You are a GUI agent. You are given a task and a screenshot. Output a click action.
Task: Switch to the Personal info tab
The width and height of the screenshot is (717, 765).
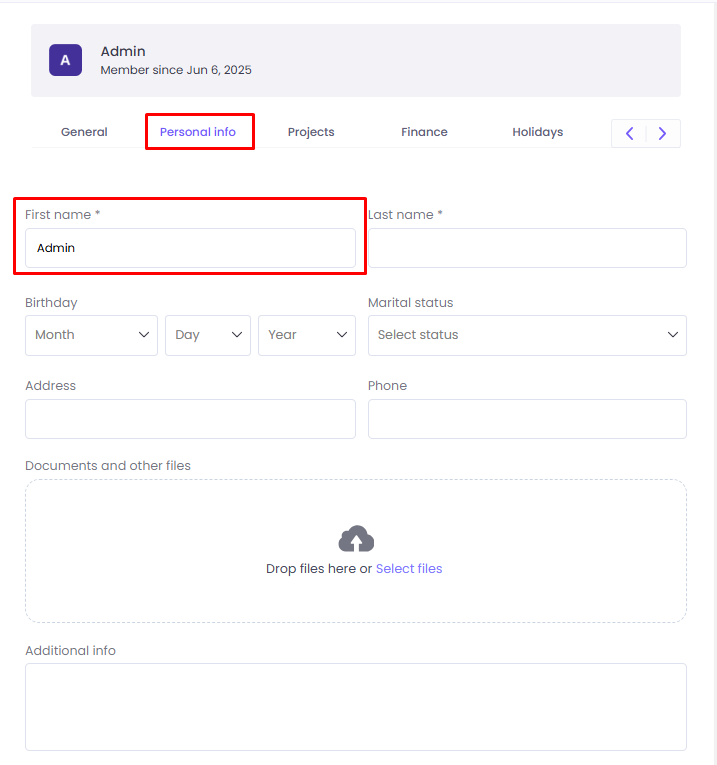(198, 132)
